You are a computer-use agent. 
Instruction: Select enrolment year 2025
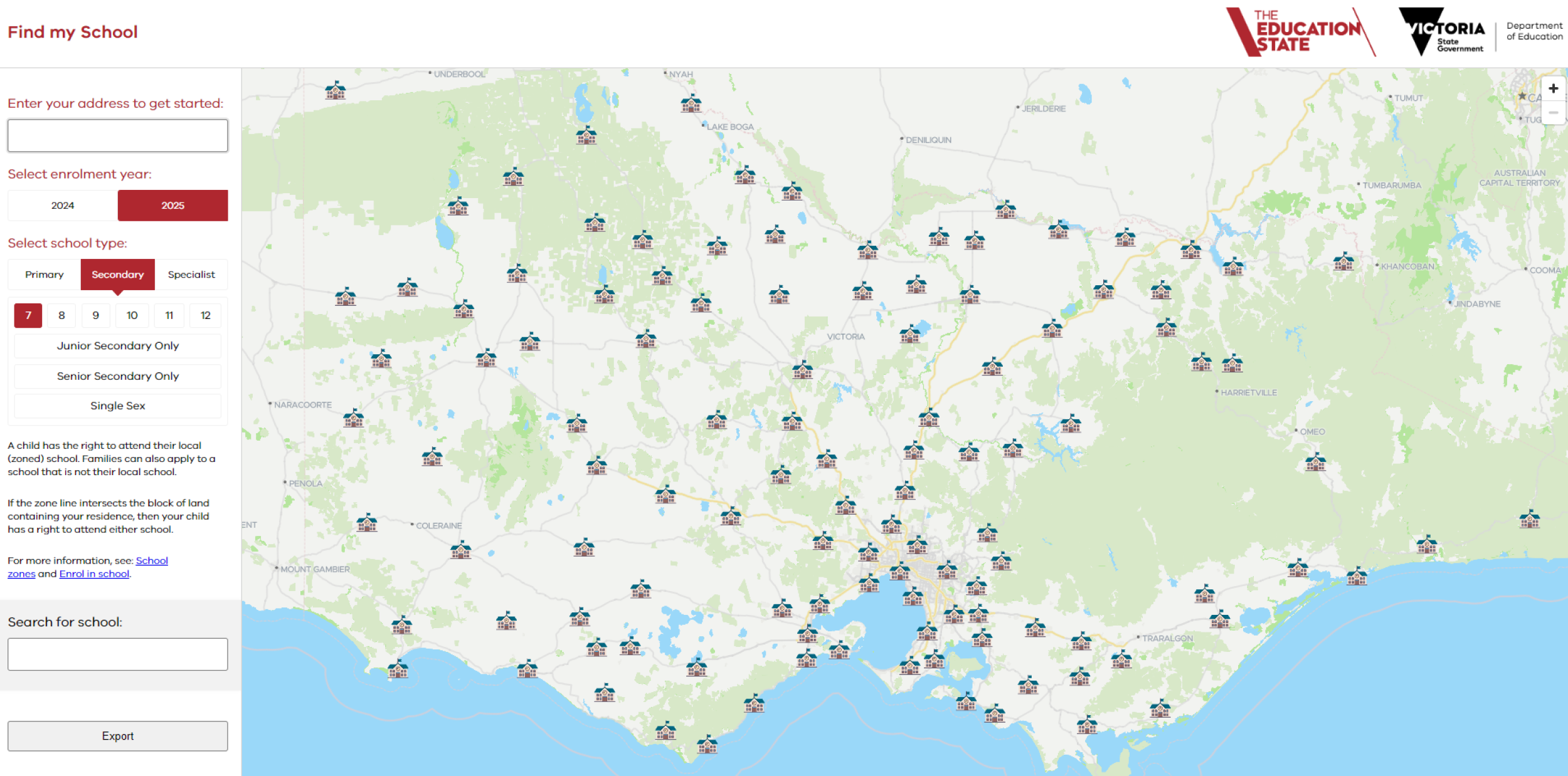tap(172, 206)
